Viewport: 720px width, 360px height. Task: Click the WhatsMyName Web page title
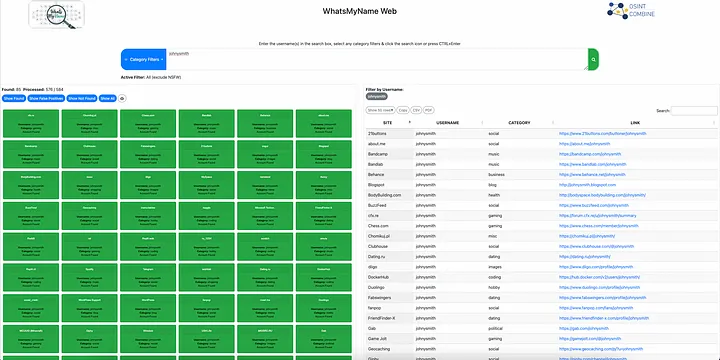point(360,11)
